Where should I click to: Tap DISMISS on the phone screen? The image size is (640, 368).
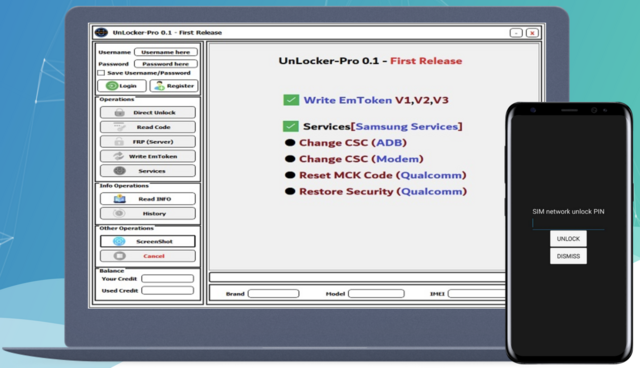(x=568, y=256)
